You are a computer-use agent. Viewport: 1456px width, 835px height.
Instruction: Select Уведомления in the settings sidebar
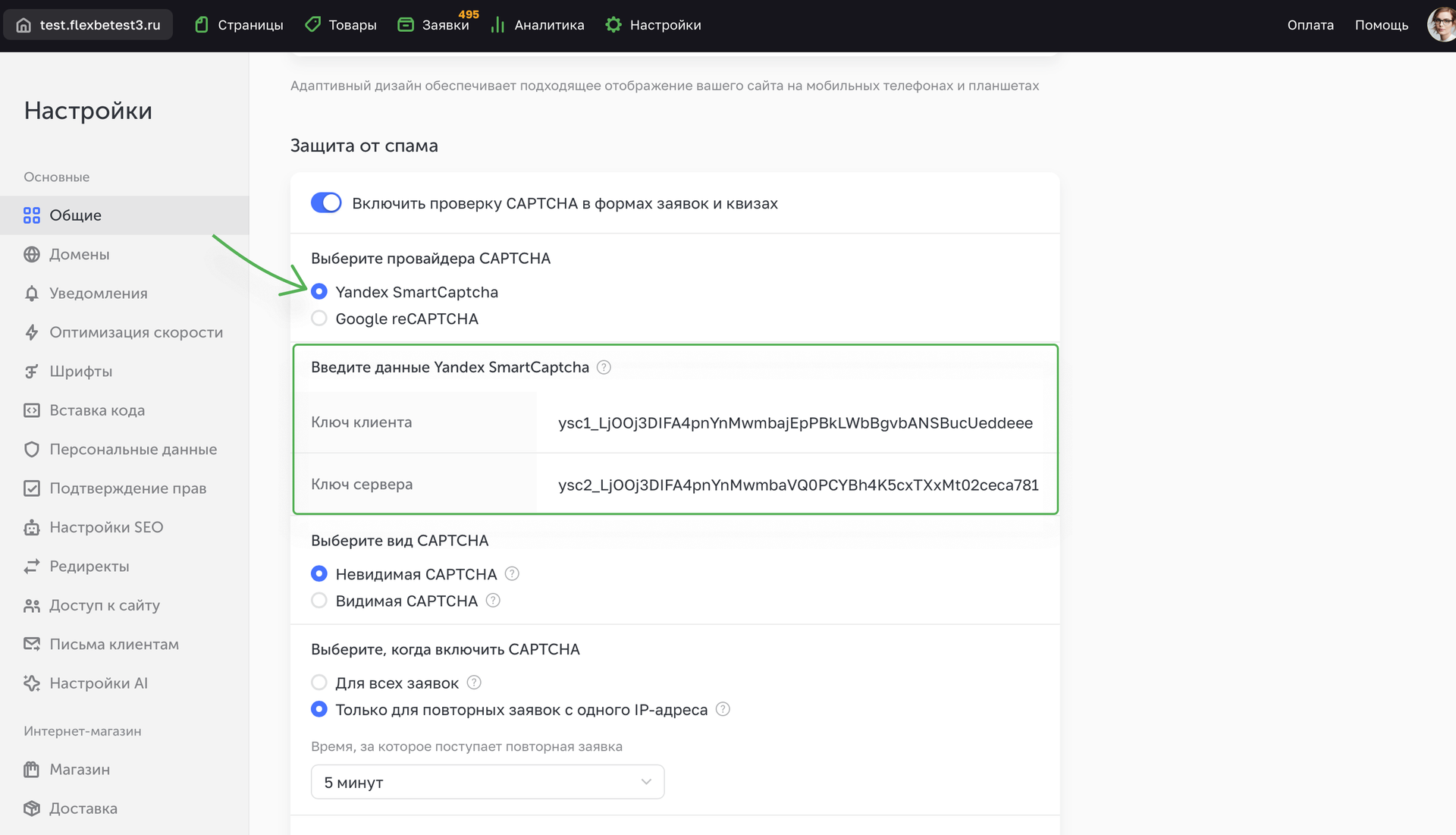click(99, 293)
